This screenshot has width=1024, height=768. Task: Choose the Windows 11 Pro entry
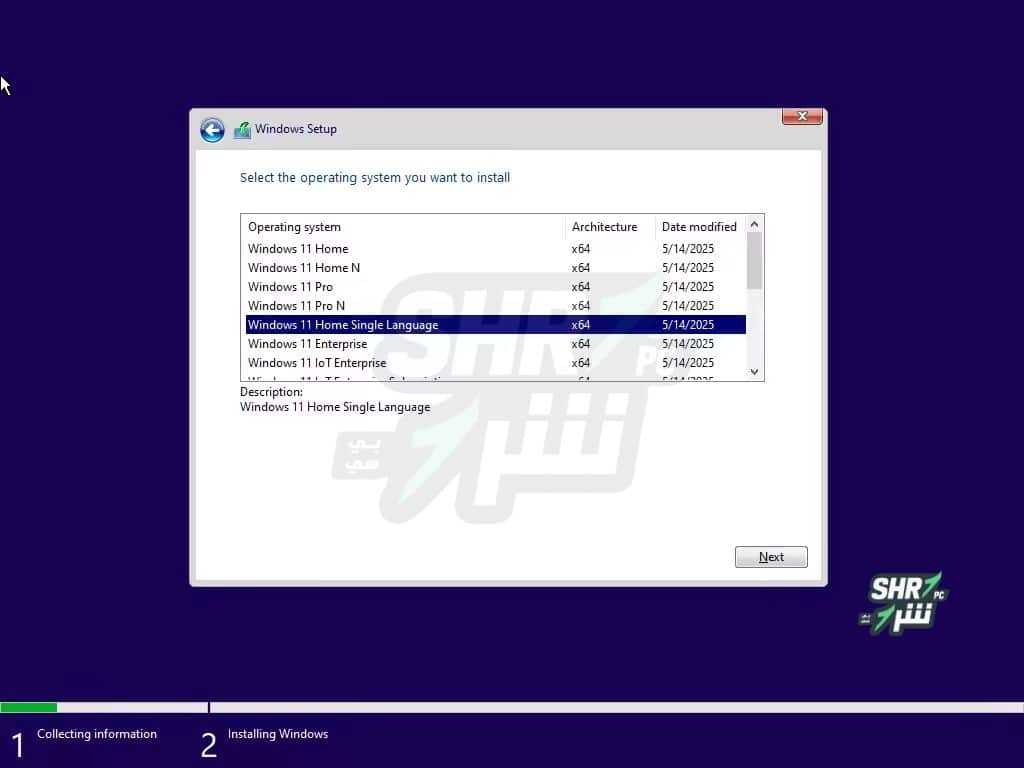pyautogui.click(x=495, y=287)
